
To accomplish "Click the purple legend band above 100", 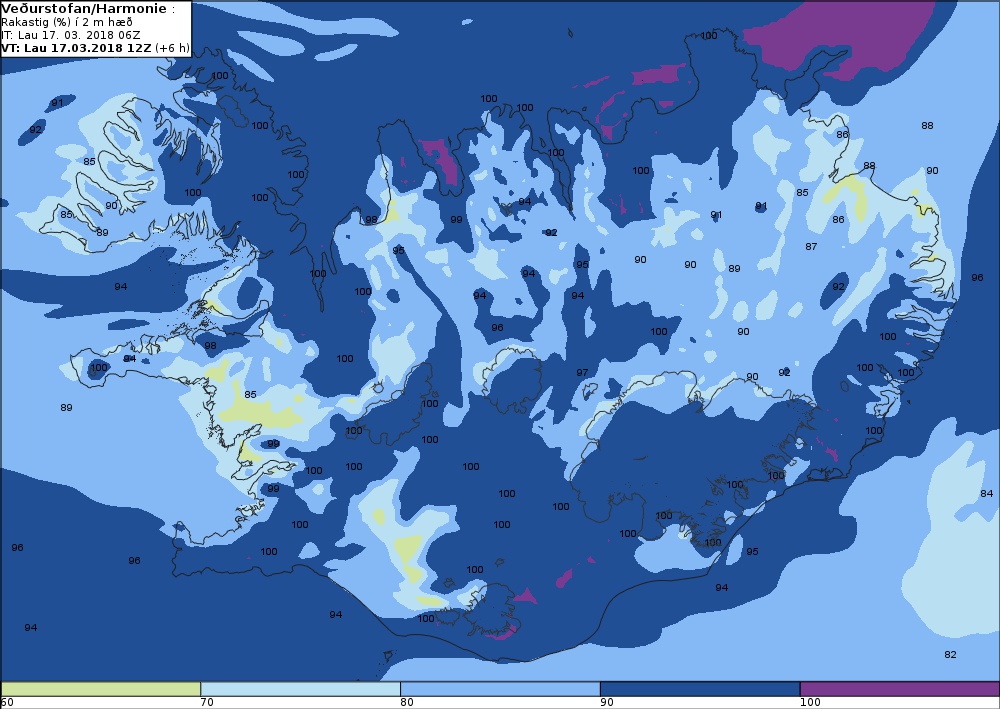I will point(900,689).
